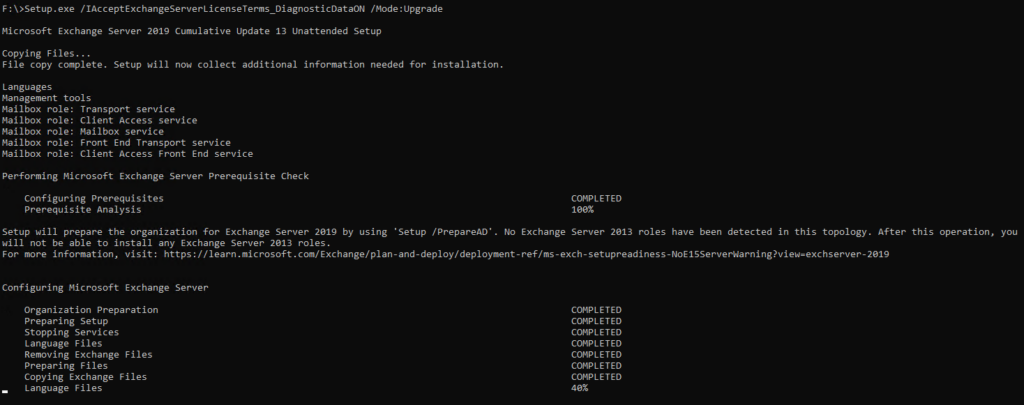Image resolution: width=1024 pixels, height=405 pixels.
Task: Click the 'Copying Exchange Files' step label
Action: tap(85, 376)
